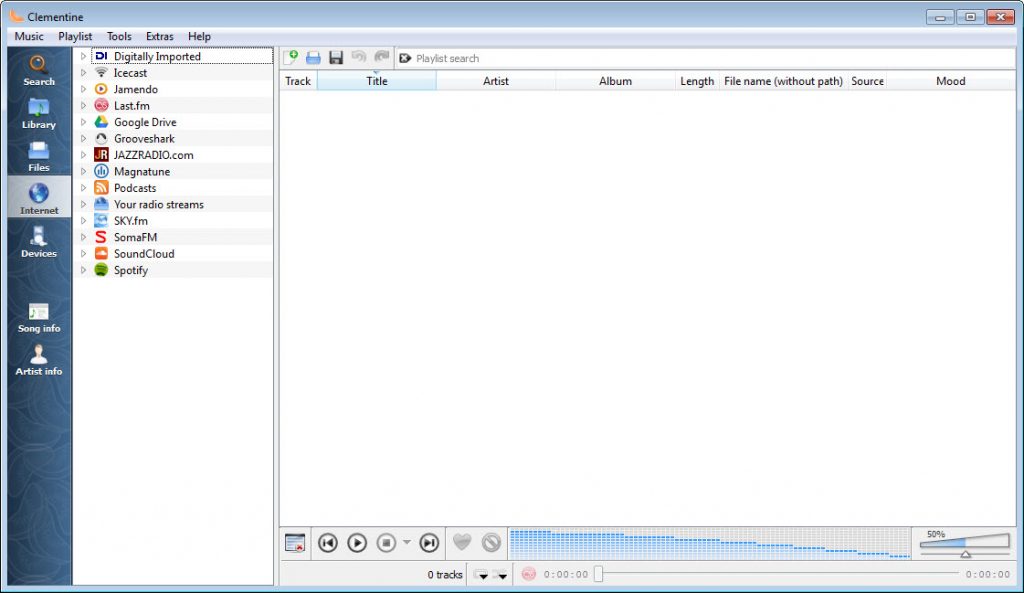Select the Internet sidebar tab
This screenshot has height=593, width=1024.
point(39,199)
